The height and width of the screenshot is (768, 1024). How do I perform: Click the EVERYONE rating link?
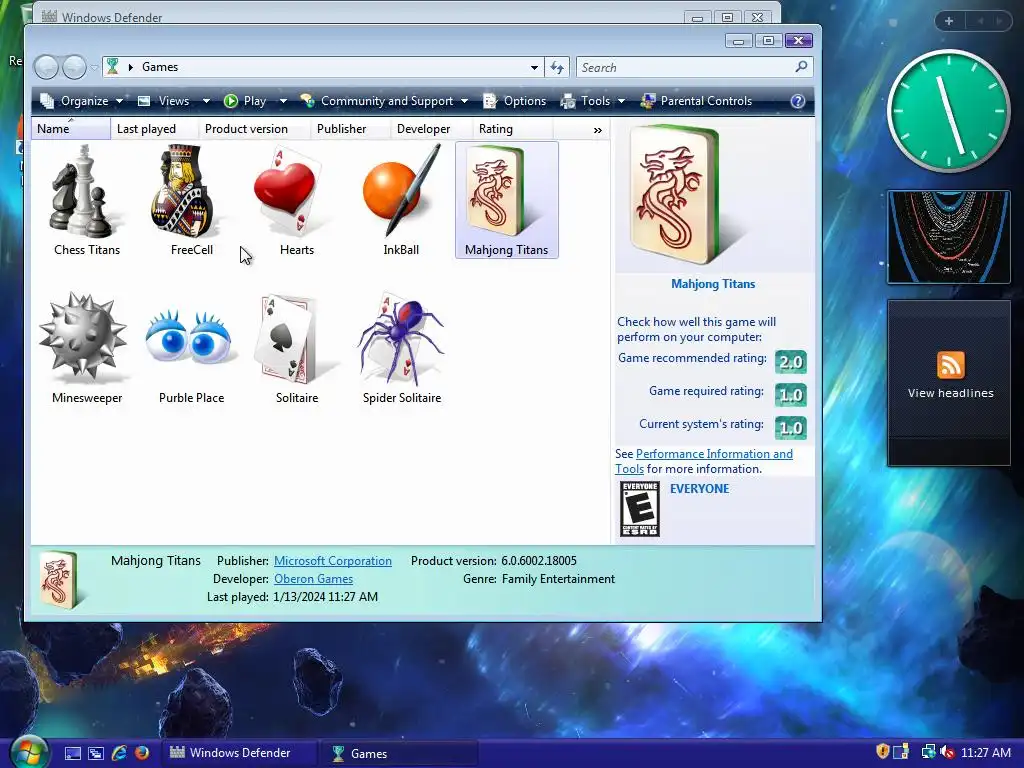pyautogui.click(x=699, y=488)
